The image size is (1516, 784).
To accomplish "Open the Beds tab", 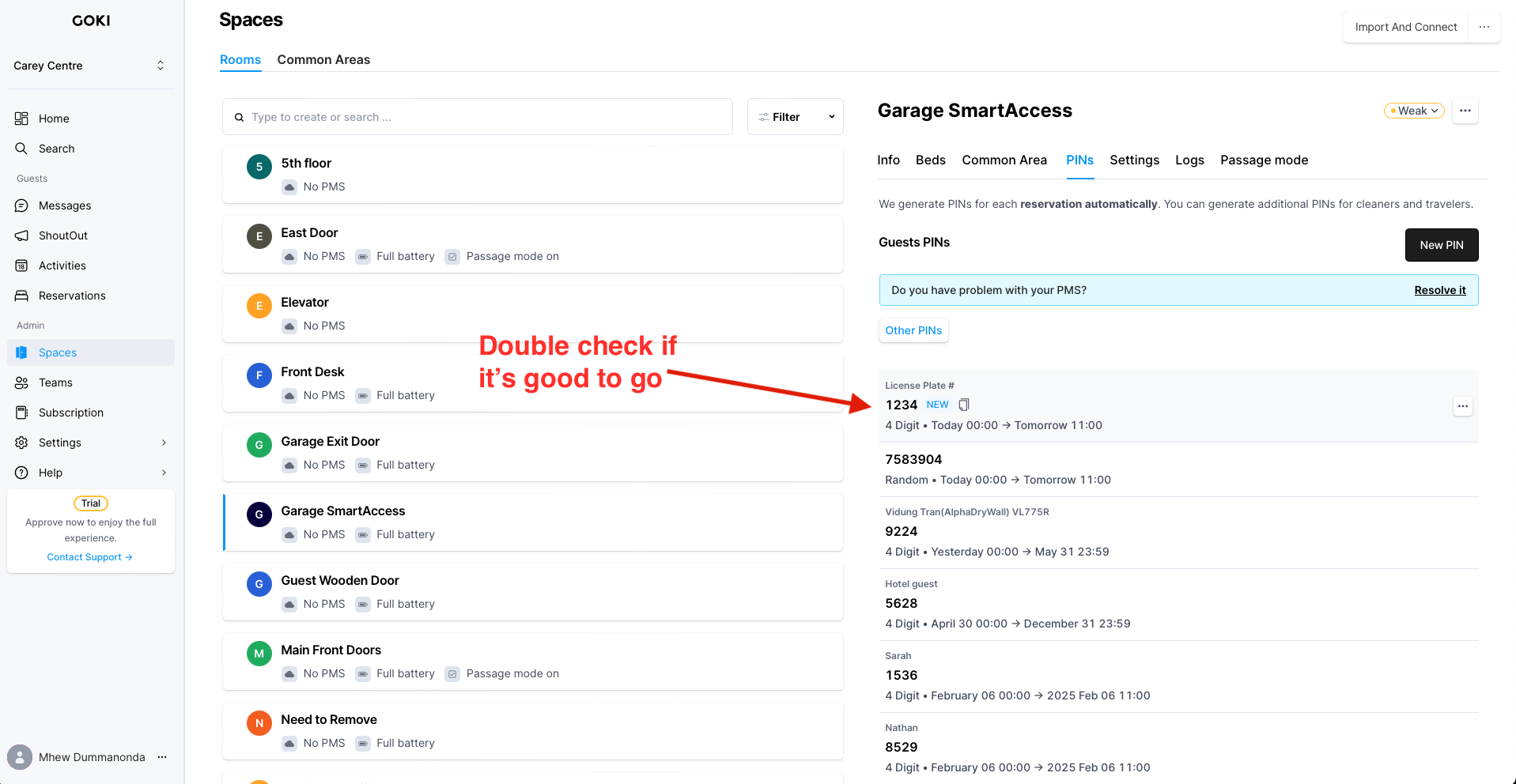I will 931,160.
